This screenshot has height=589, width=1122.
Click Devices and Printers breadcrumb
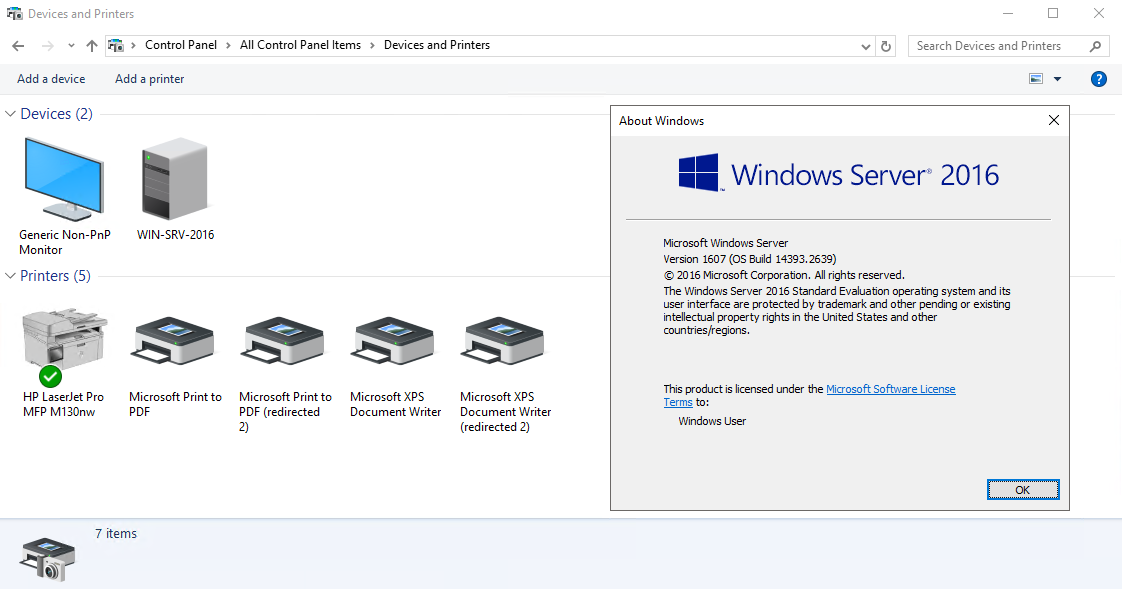[x=436, y=45]
